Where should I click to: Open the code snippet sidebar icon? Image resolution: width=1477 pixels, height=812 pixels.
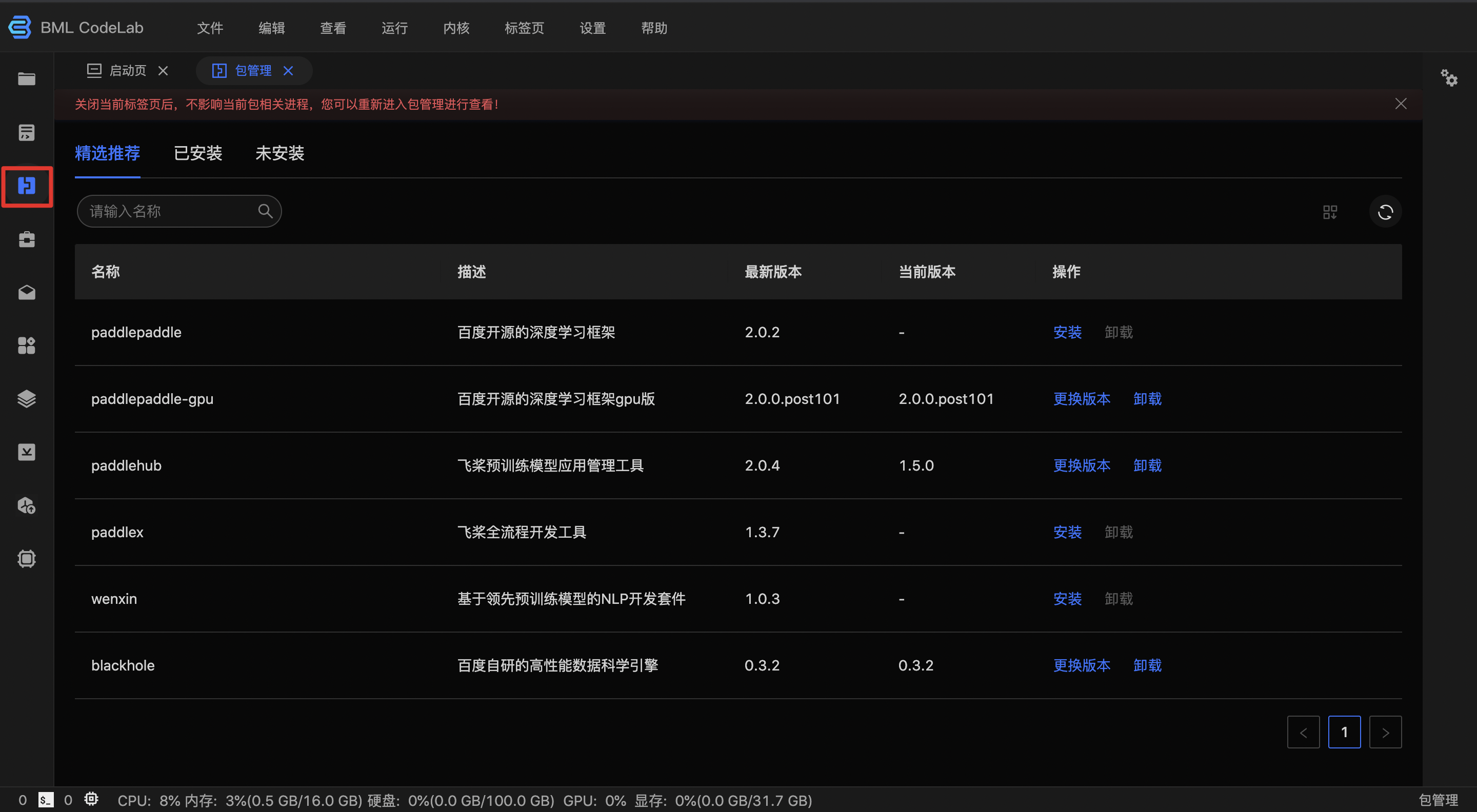[26, 132]
